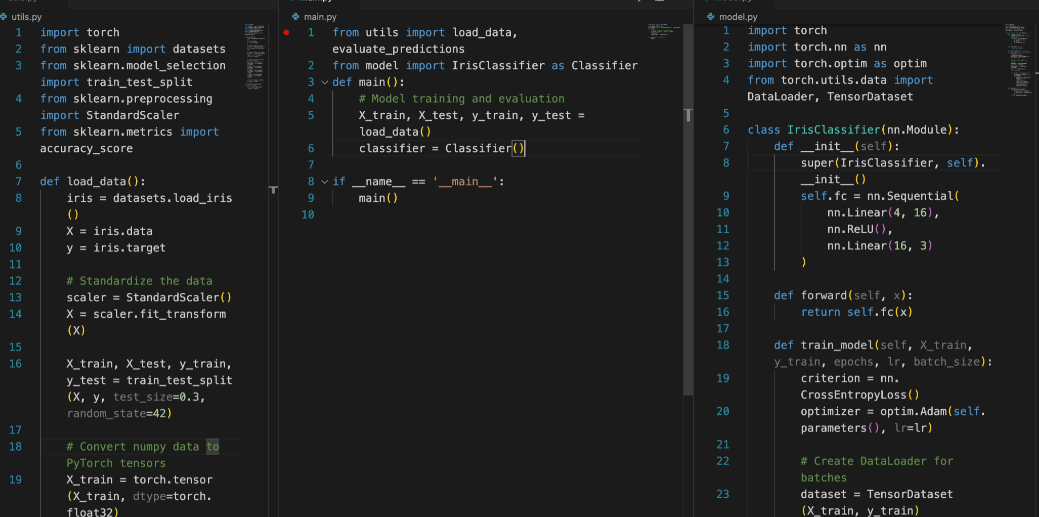Viewport: 1039px width, 517px height.
Task: Click 'load_data()' call on main.py line 5
Action: [395, 132]
